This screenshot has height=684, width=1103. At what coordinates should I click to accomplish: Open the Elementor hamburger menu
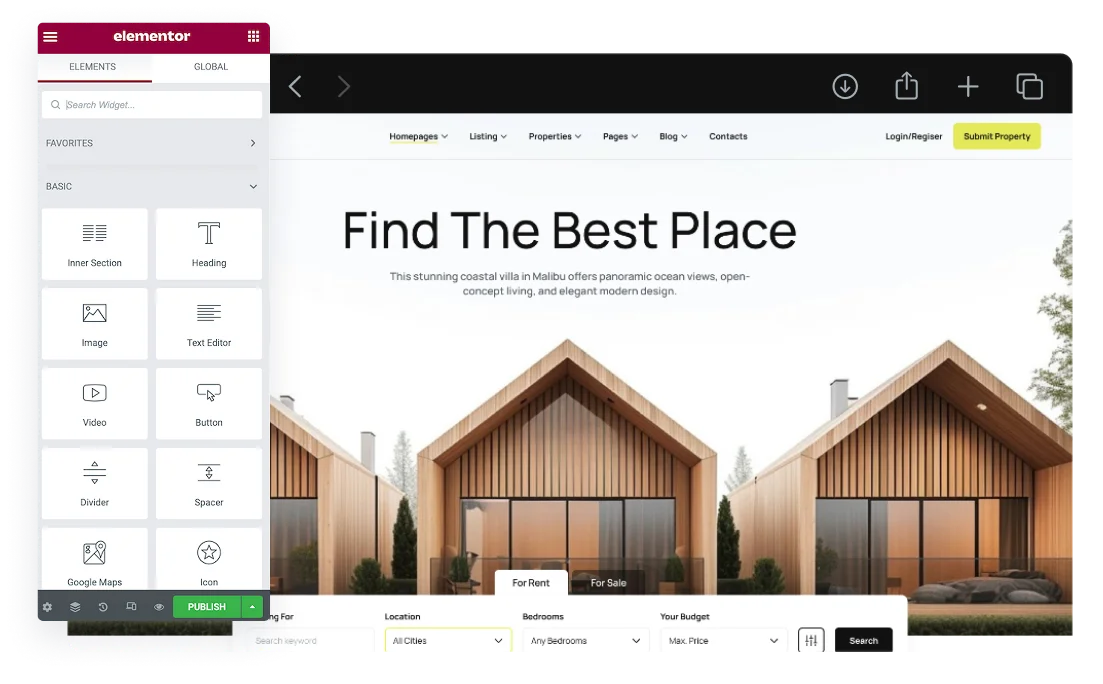pos(50,37)
